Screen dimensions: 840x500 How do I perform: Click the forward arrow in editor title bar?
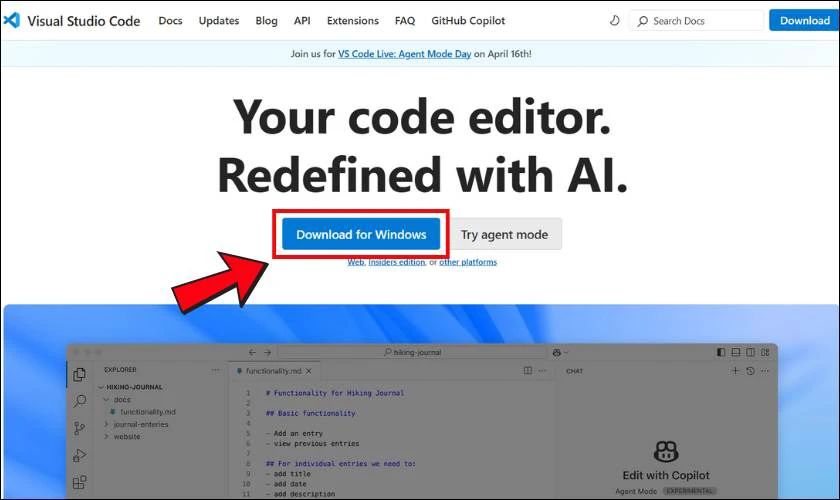267,353
